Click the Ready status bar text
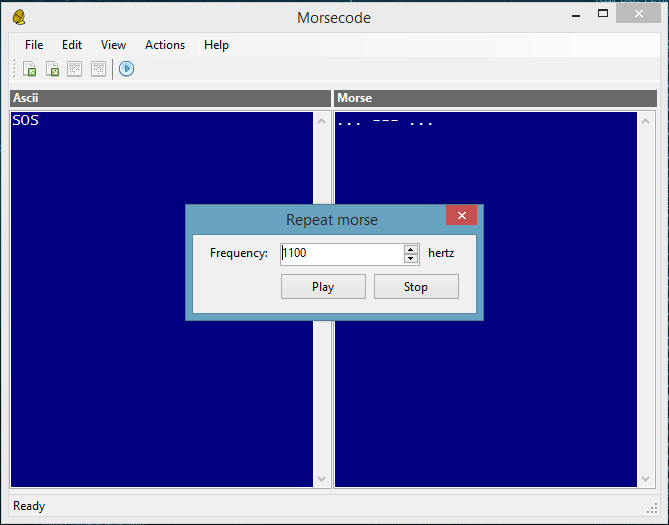 29,506
